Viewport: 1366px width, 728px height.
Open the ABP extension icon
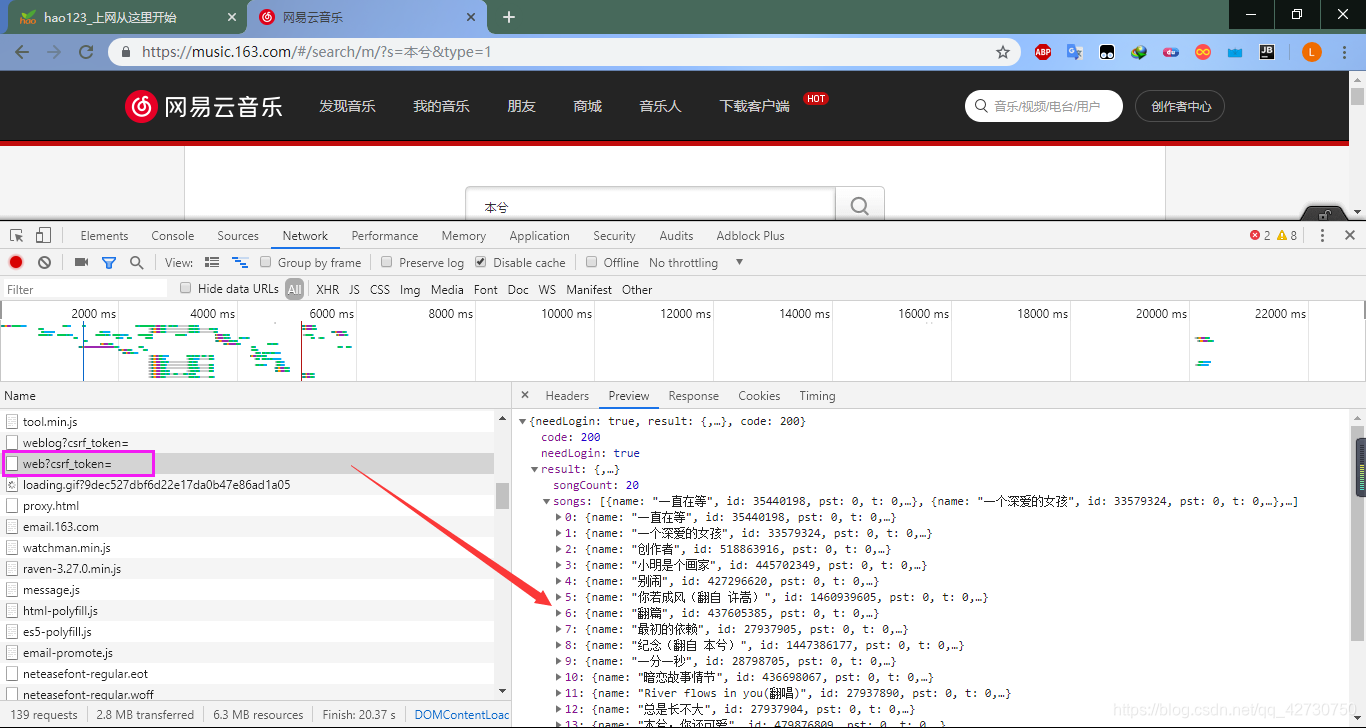pyautogui.click(x=1043, y=52)
